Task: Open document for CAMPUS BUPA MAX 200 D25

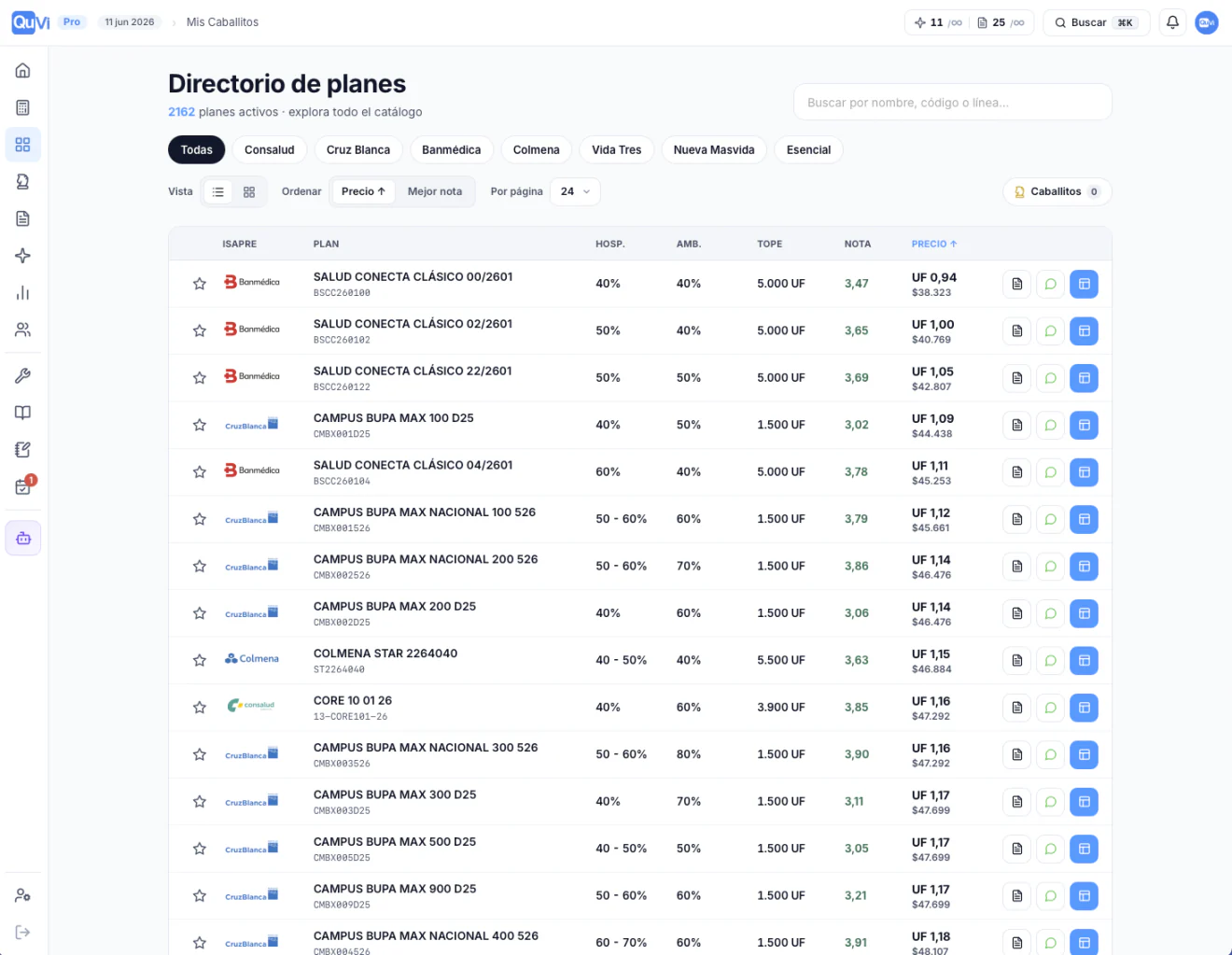Action: [1017, 613]
